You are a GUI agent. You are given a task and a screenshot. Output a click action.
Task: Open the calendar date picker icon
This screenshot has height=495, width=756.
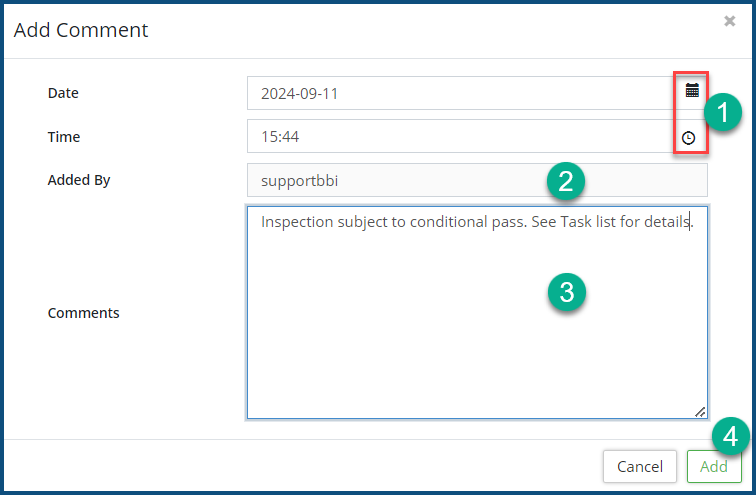click(x=691, y=91)
